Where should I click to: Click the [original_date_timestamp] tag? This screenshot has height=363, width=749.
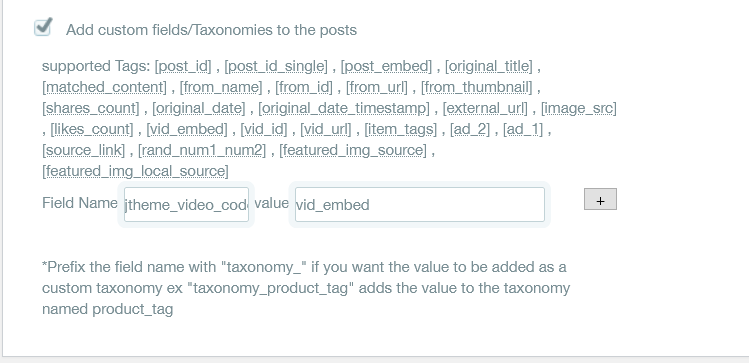[344, 108]
